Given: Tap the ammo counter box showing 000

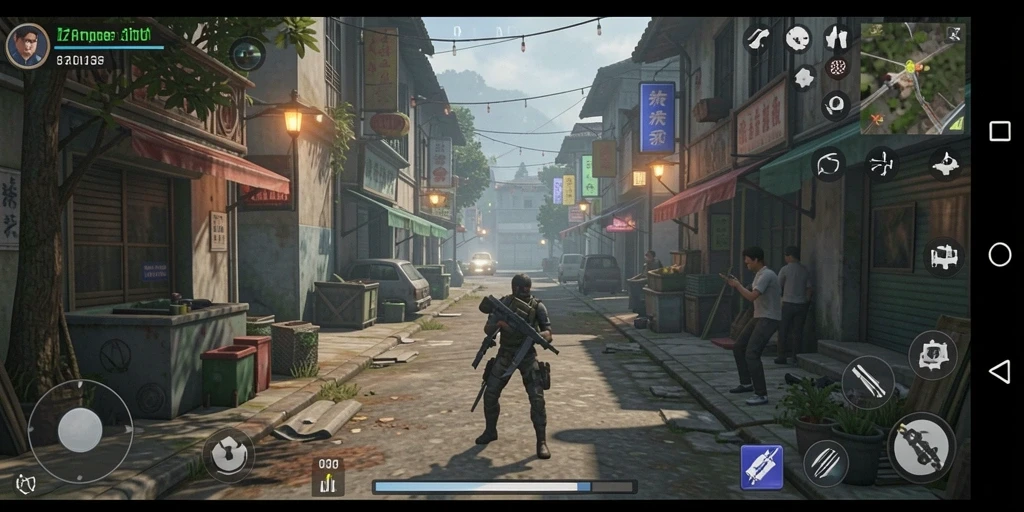Looking at the screenshot, I should [x=328, y=476].
